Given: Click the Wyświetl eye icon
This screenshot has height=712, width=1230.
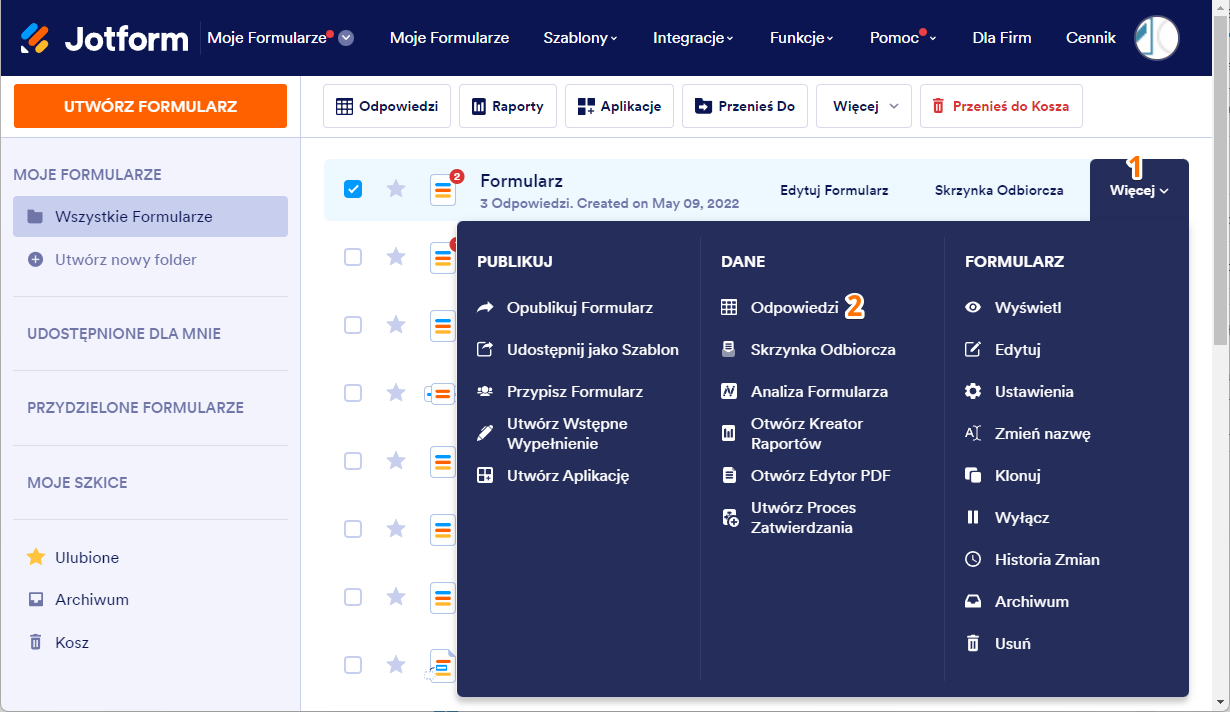Looking at the screenshot, I should [x=973, y=308].
